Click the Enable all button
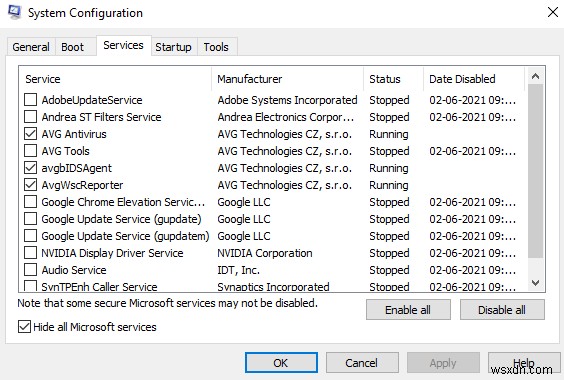This screenshot has width=564, height=380. (x=408, y=310)
